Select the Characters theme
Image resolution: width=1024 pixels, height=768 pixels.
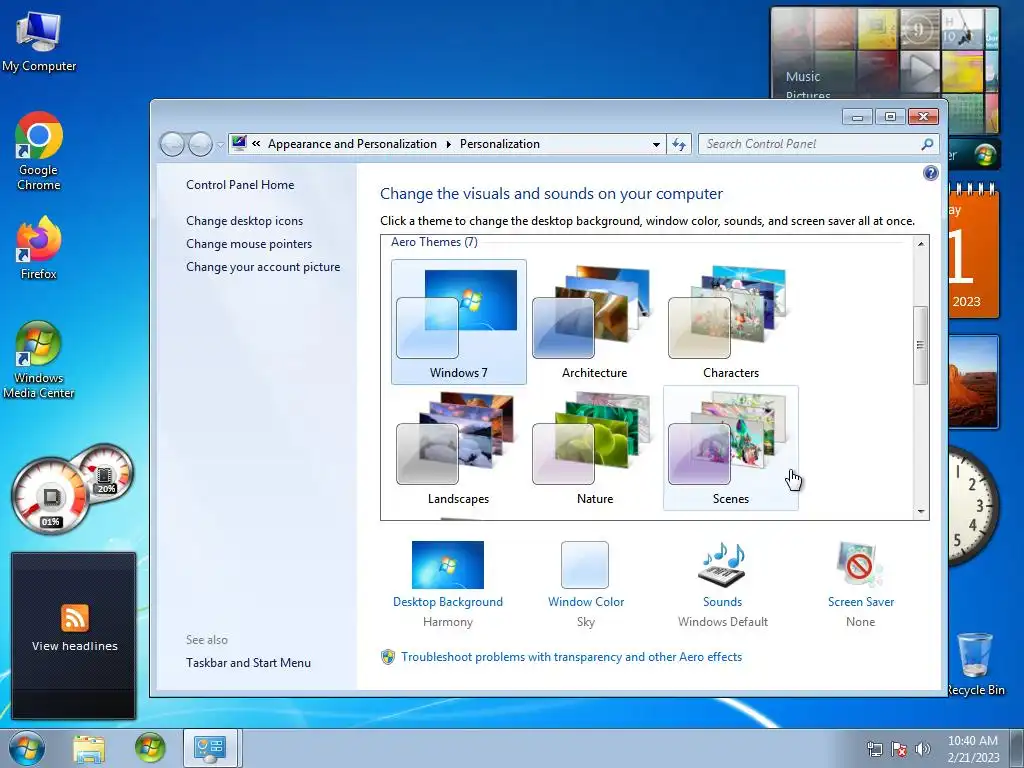pos(730,321)
